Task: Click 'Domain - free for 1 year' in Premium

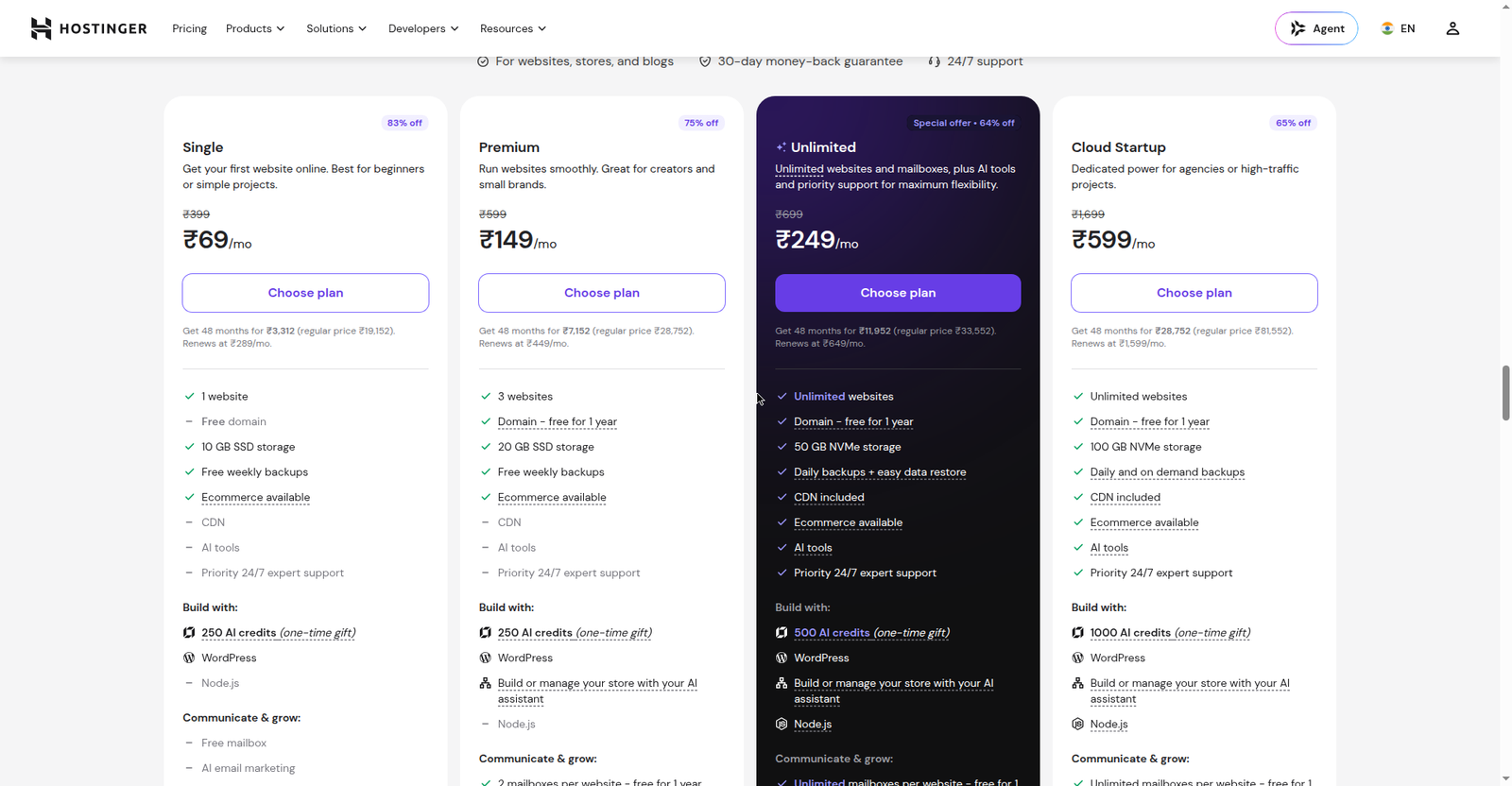Action: click(x=558, y=422)
